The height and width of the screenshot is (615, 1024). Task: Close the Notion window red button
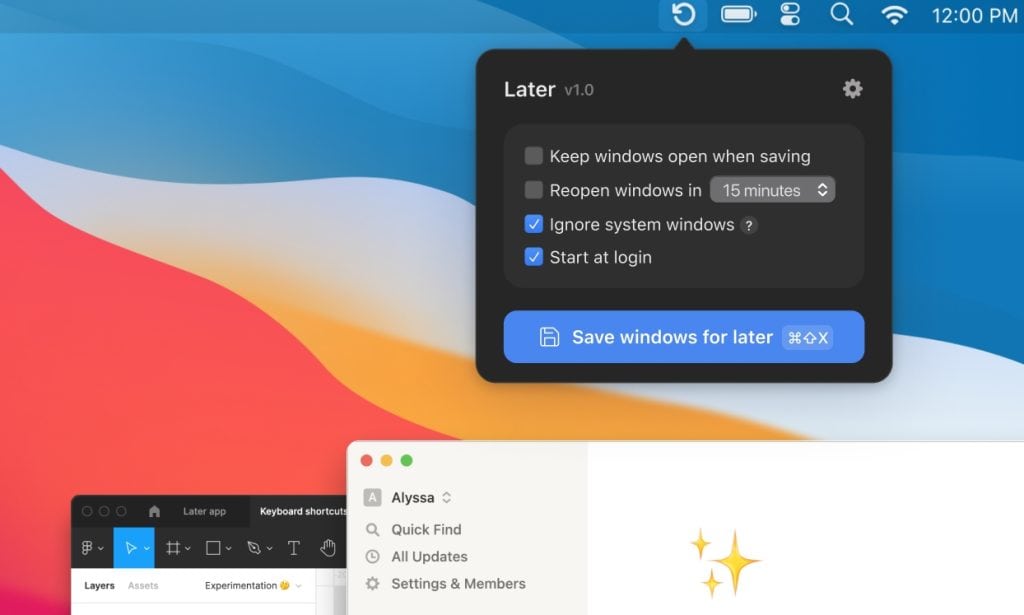[366, 460]
